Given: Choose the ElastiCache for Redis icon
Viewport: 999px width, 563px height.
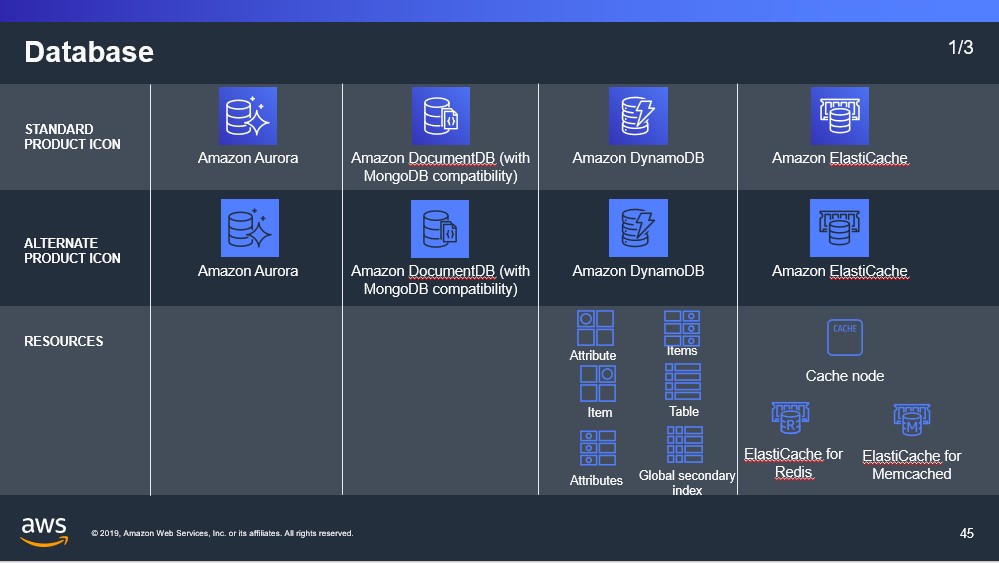Looking at the screenshot, I should click(x=791, y=419).
